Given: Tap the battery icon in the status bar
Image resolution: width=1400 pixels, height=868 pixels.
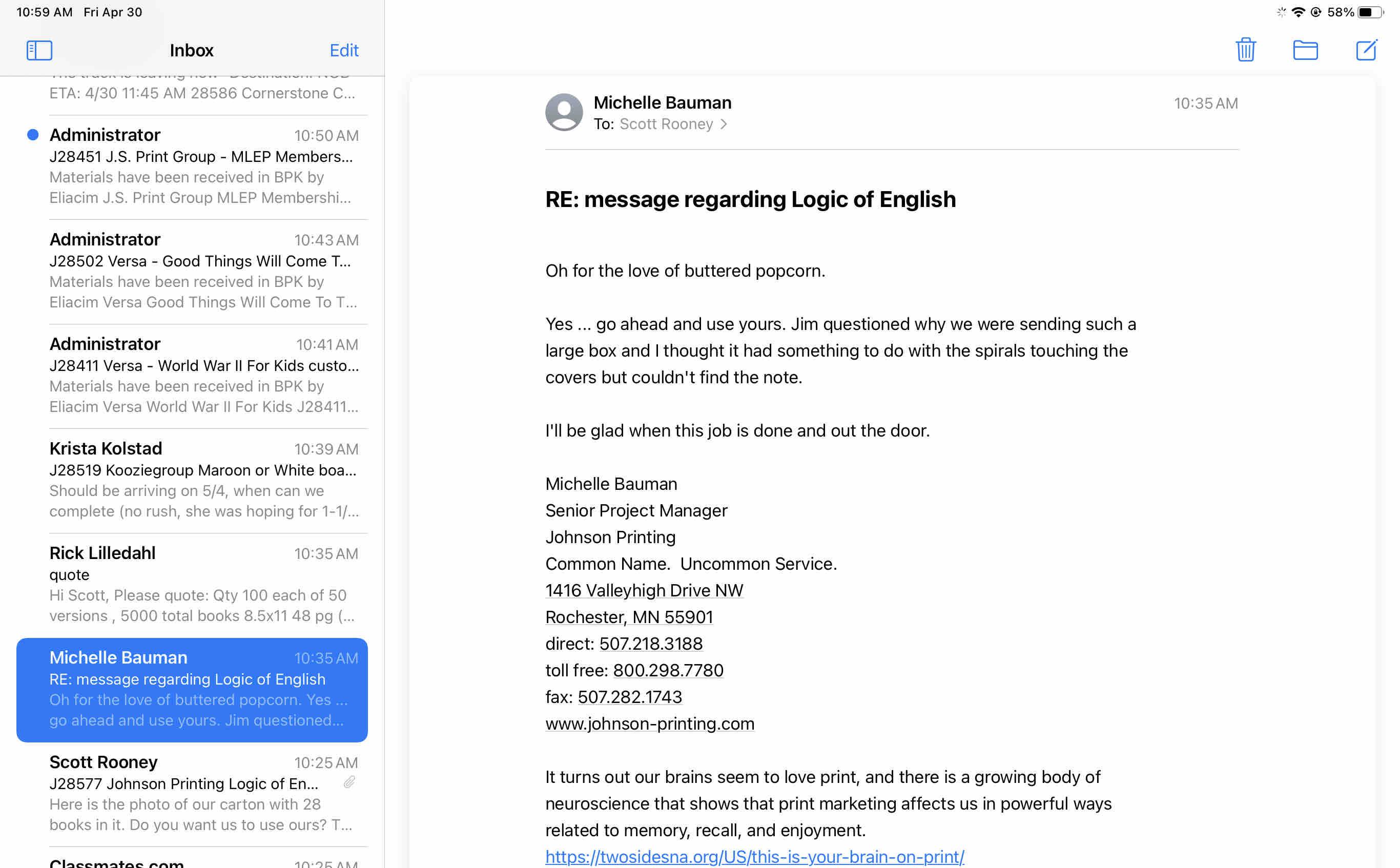Looking at the screenshot, I should (x=1370, y=12).
